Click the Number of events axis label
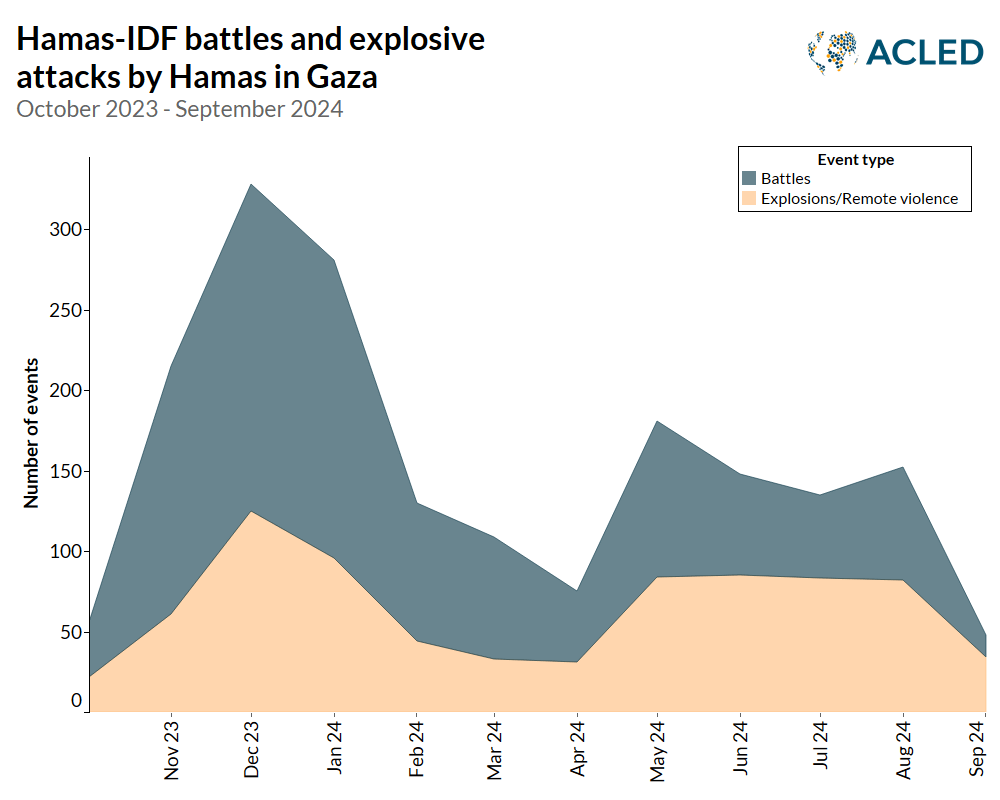This screenshot has height=800, width=1000. (x=32, y=432)
